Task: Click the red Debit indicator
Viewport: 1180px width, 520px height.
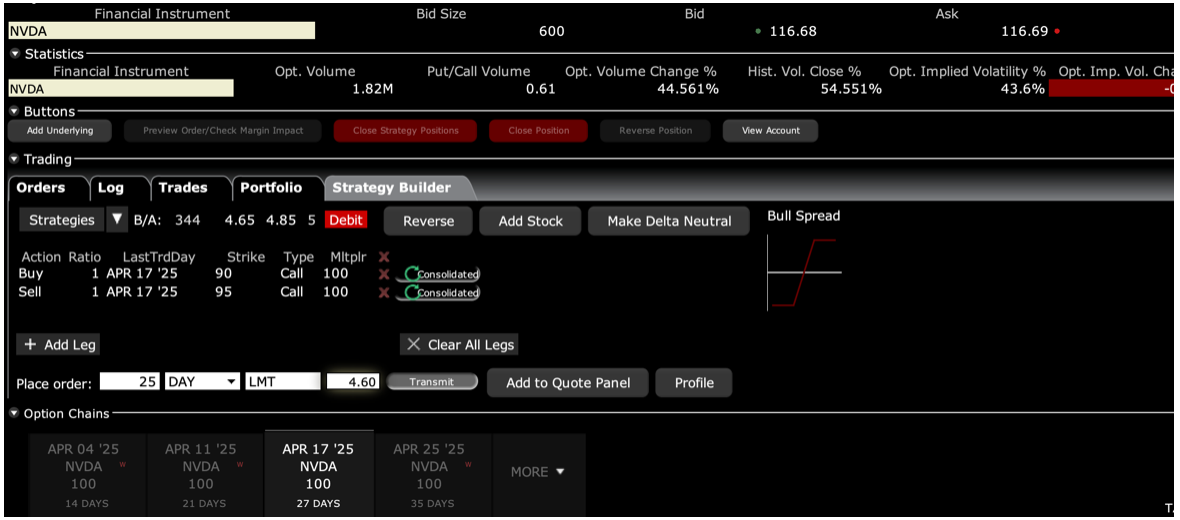Action: [346, 220]
